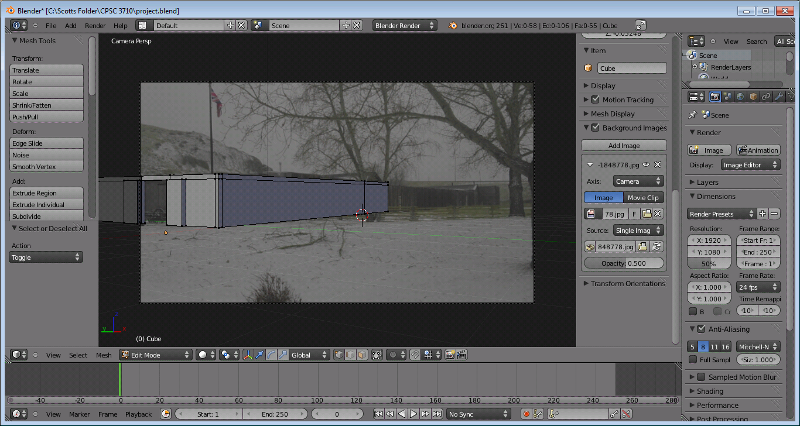Select the Movie Clip source toggle

tap(643, 197)
